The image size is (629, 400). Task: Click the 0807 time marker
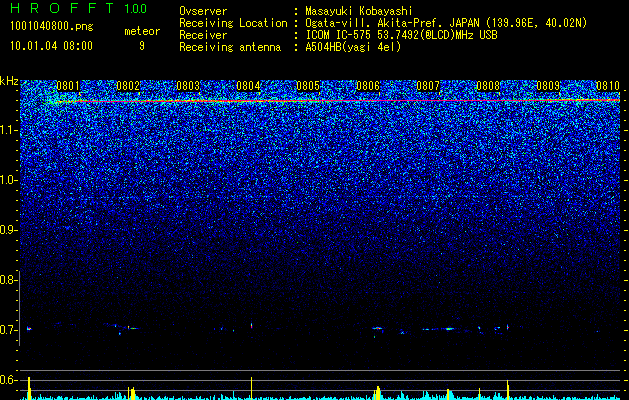click(428, 86)
